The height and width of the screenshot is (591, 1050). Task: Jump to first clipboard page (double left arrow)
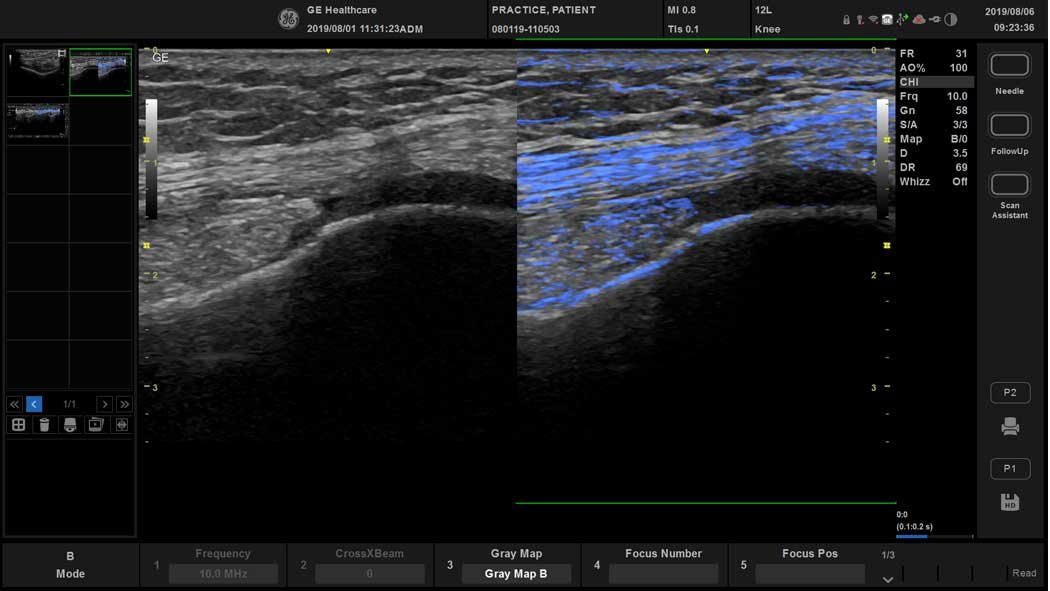click(14, 404)
